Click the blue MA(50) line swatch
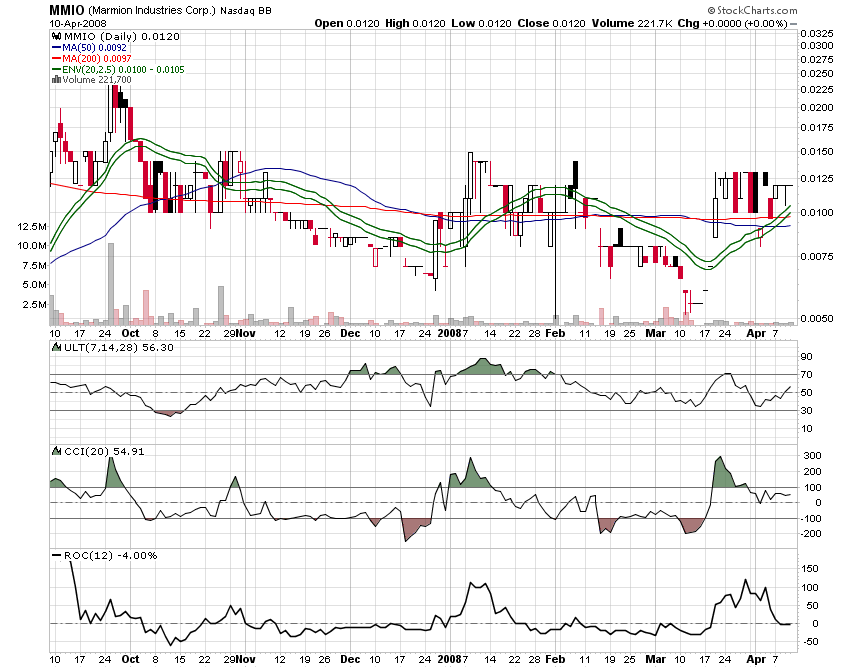This screenshot has height=668, width=850. [56, 48]
